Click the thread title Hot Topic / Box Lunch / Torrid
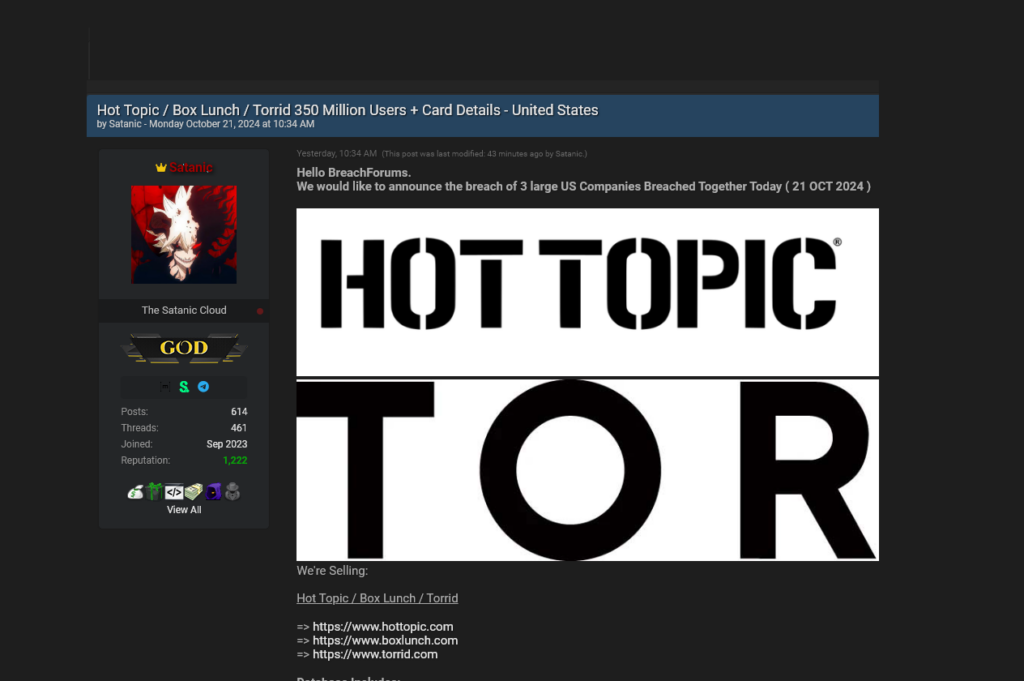 347,110
